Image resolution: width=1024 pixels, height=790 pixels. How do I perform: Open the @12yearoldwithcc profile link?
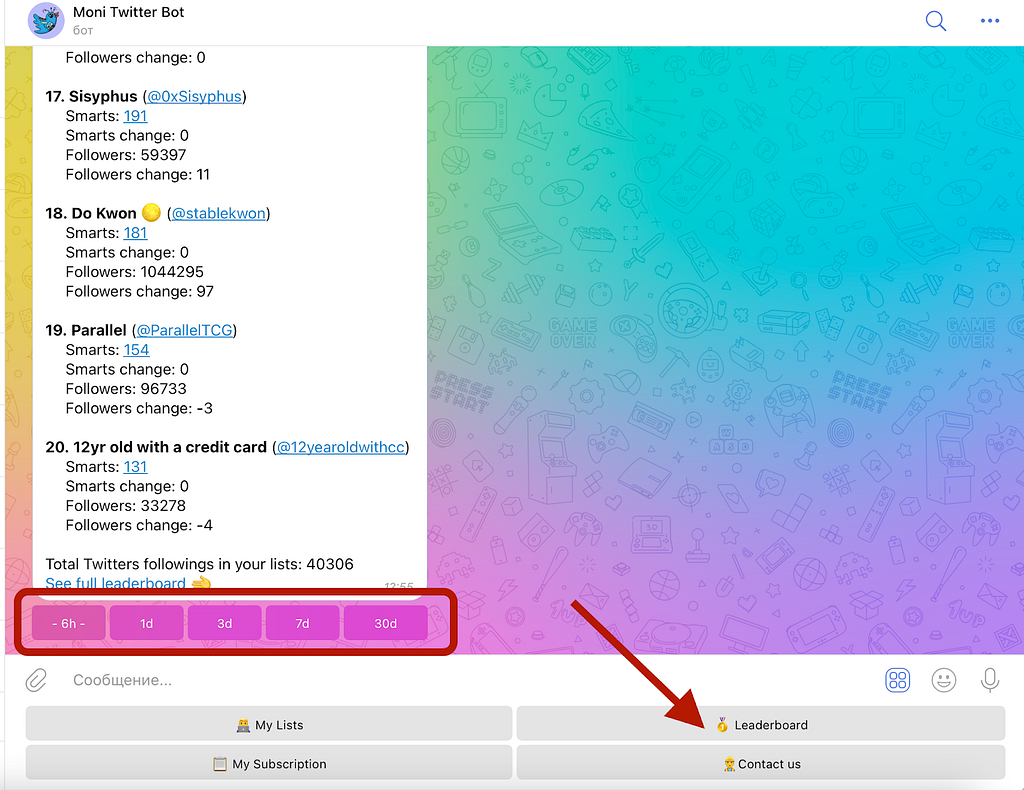click(341, 447)
